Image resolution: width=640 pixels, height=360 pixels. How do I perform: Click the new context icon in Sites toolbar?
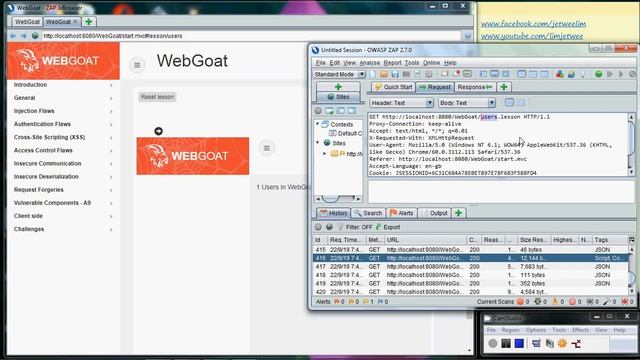329,111
